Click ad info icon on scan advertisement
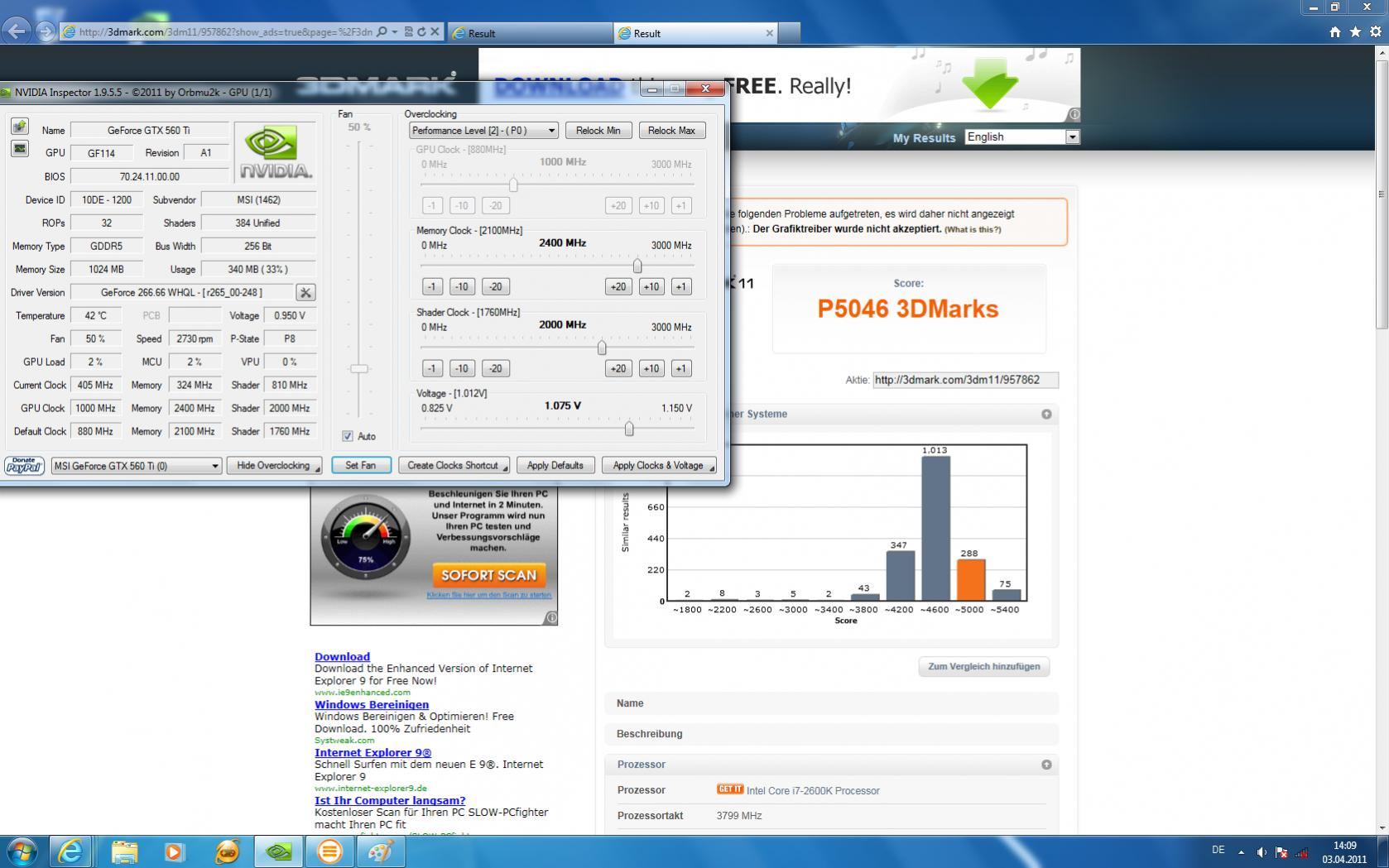 551,617
